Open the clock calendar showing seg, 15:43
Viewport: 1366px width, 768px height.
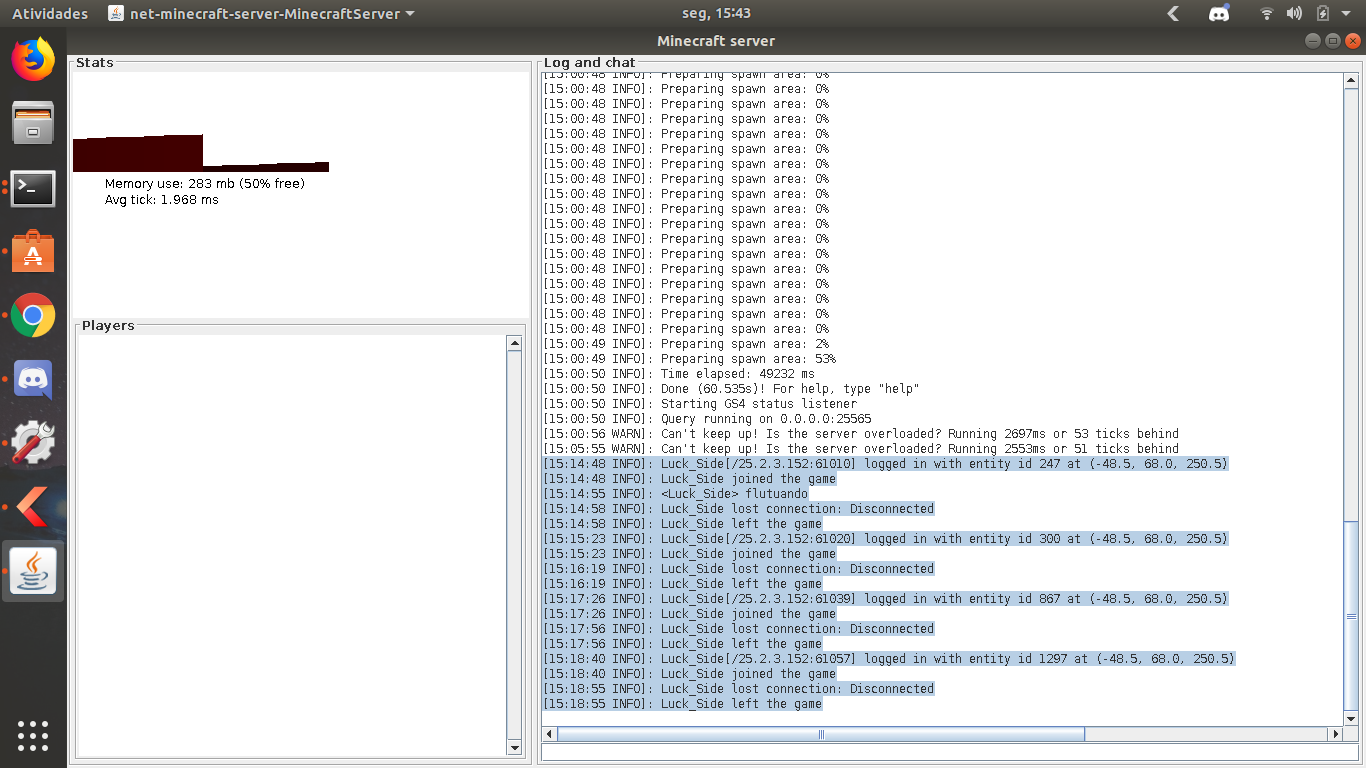point(715,14)
